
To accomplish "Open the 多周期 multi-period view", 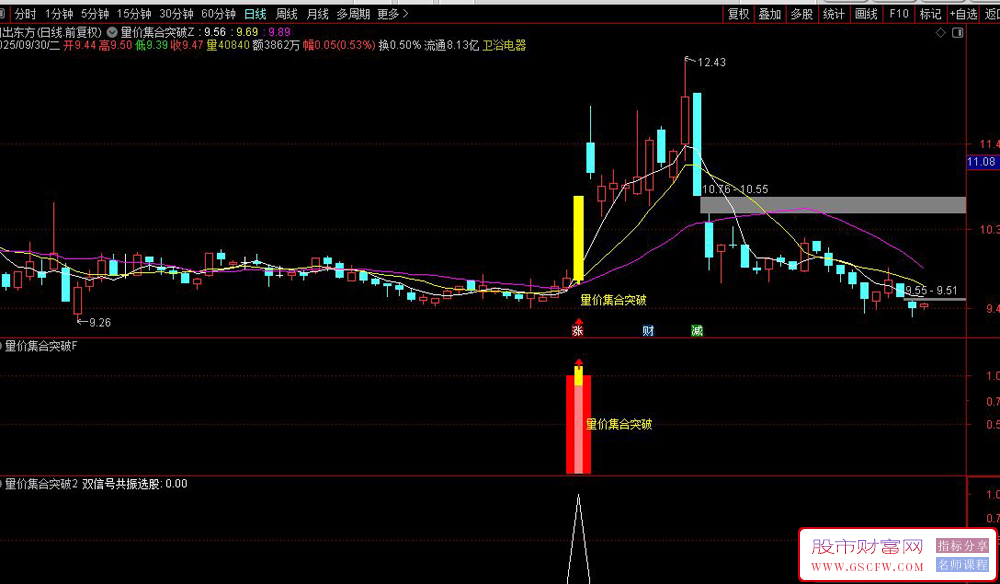I will [353, 13].
